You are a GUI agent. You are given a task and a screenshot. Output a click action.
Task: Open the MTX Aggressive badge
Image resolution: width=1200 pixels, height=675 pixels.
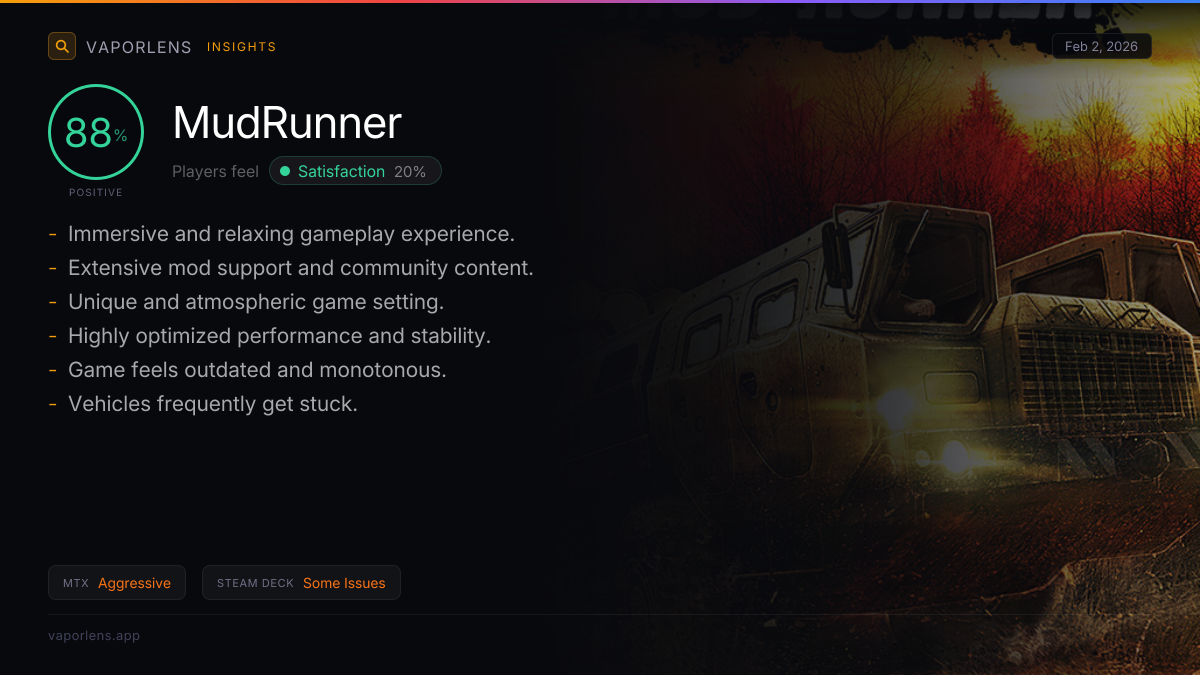click(117, 583)
